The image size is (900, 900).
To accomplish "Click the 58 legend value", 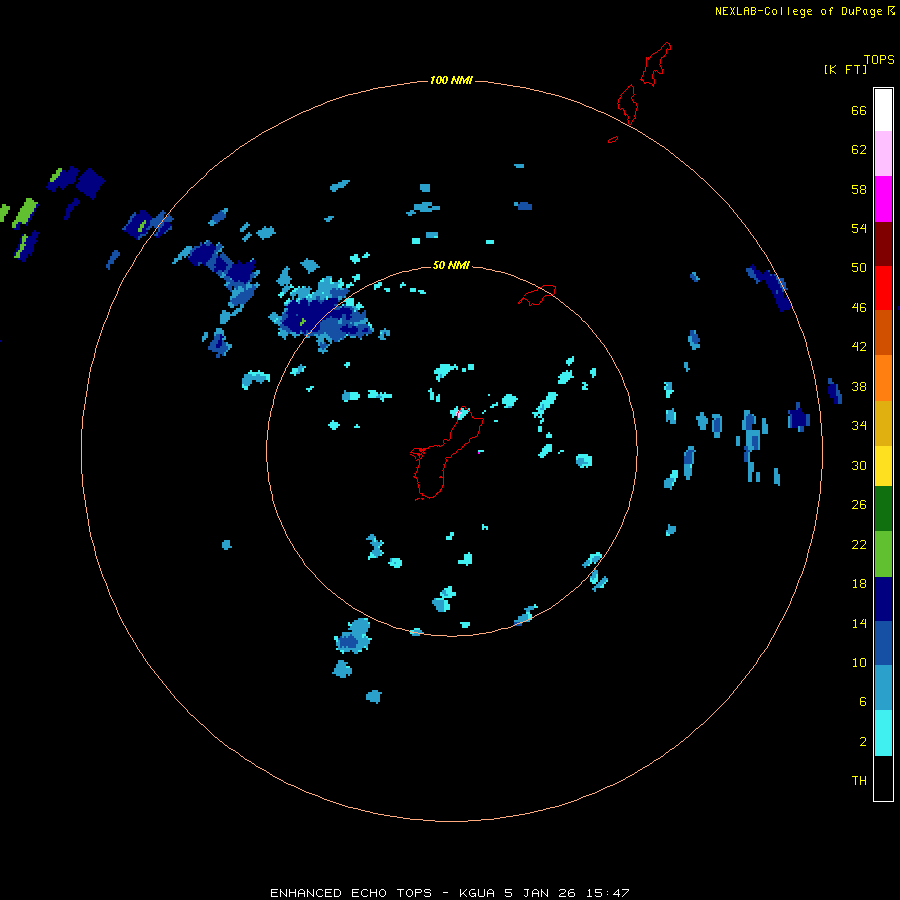I will (x=859, y=189).
